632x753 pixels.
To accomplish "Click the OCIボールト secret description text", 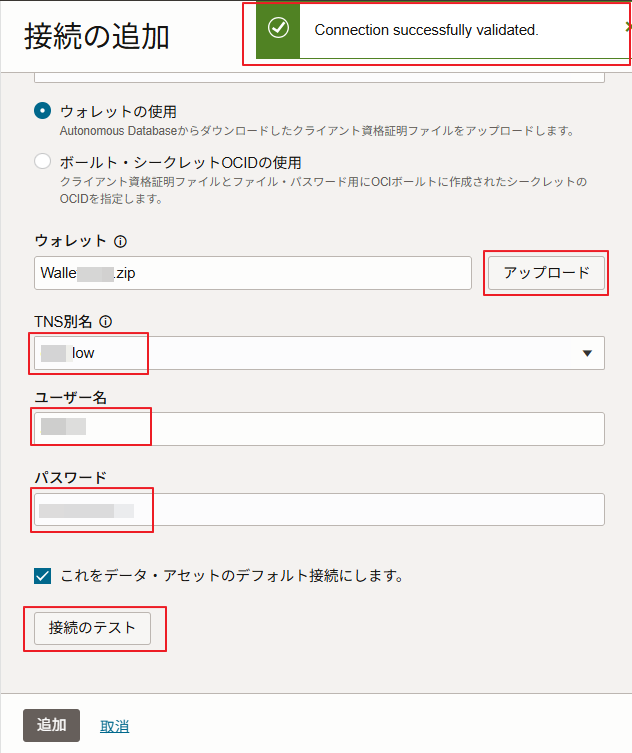I will 323,190.
